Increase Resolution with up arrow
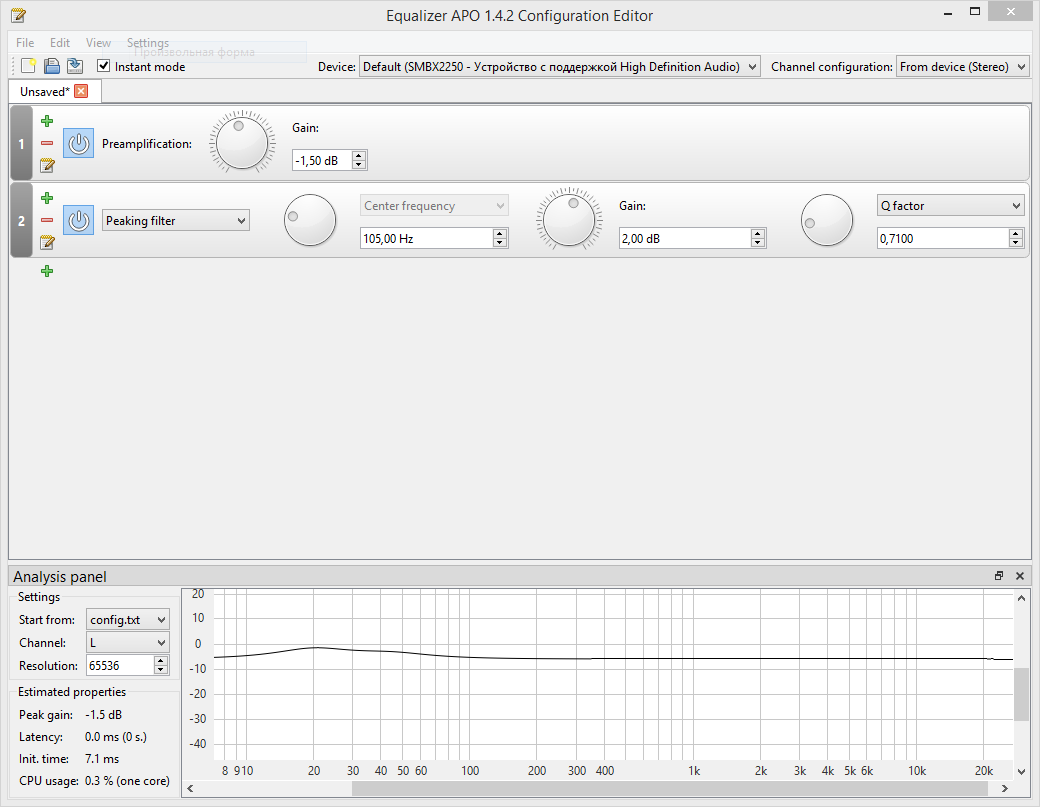Image resolution: width=1040 pixels, height=807 pixels. (x=161, y=660)
